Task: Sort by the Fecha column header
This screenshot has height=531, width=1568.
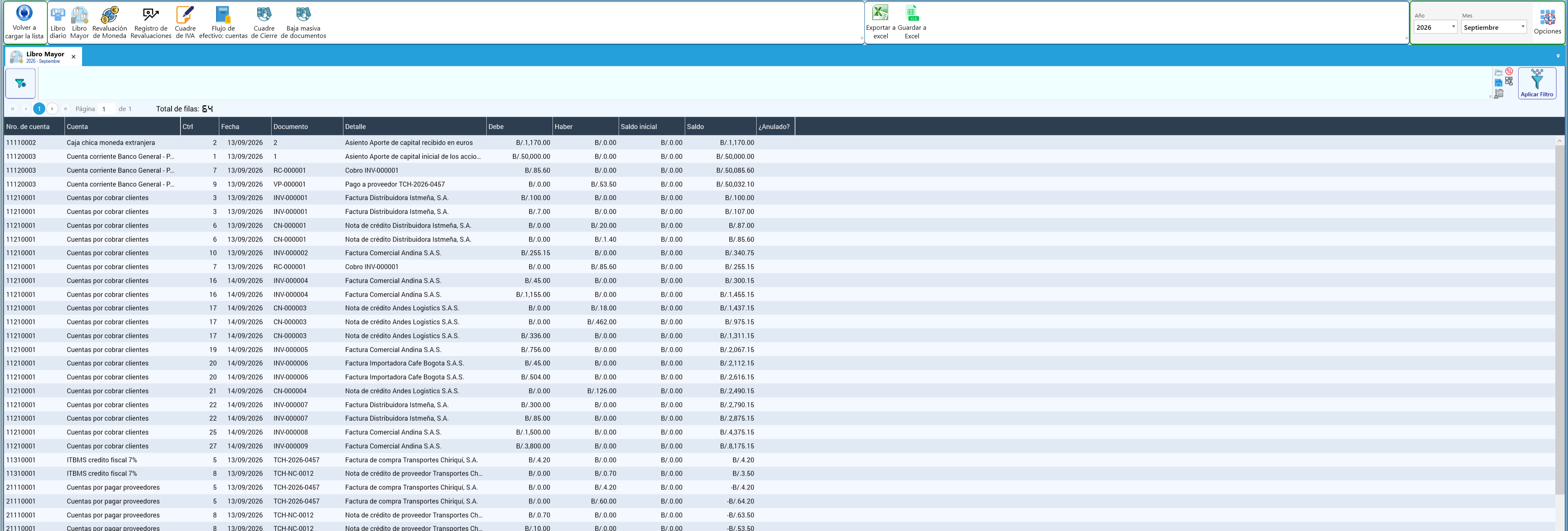Action: [245, 127]
